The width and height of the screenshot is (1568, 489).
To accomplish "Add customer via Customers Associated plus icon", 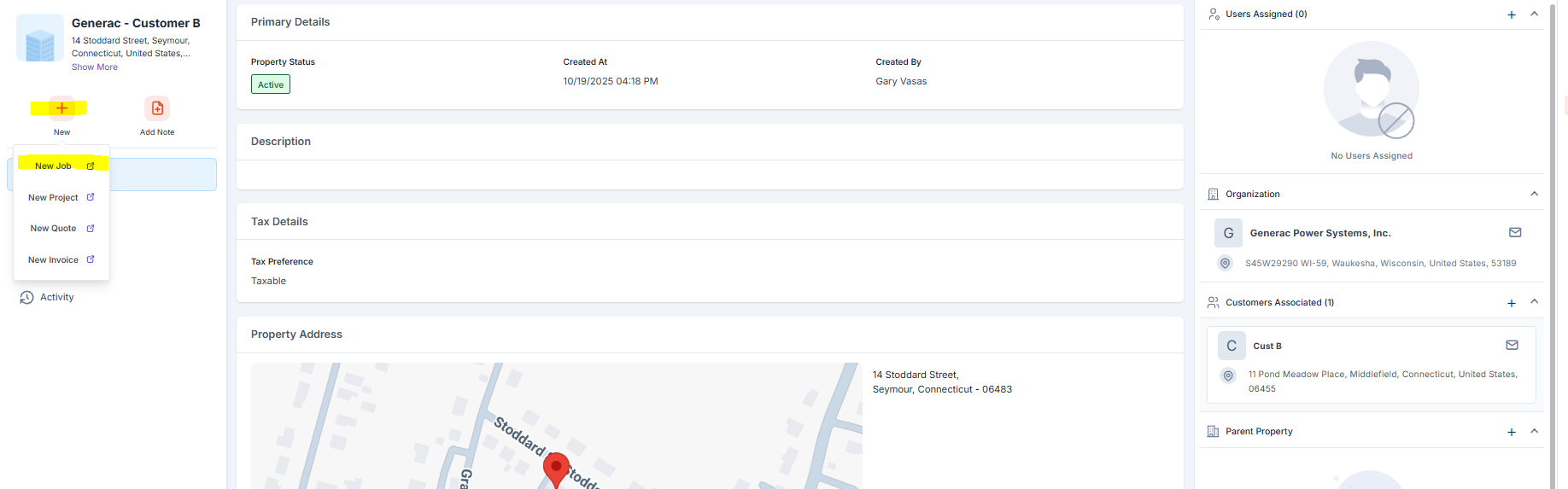I will [x=1511, y=303].
